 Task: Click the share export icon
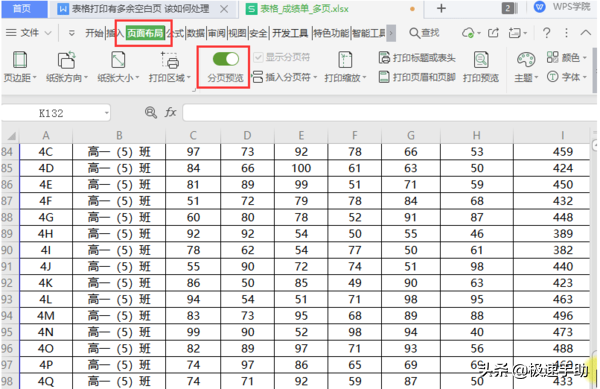tap(493, 33)
